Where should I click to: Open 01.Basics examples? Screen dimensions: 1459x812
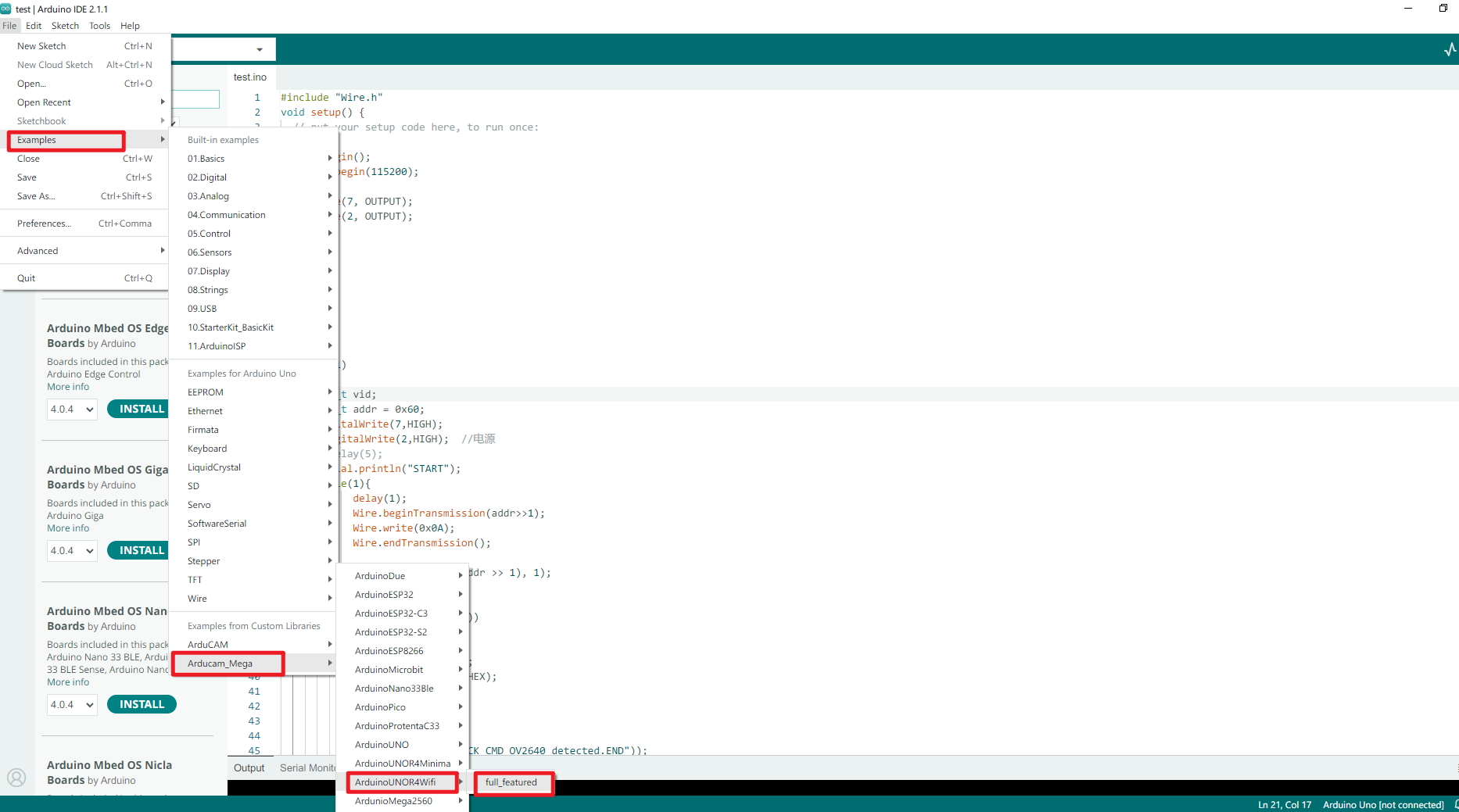[254, 159]
